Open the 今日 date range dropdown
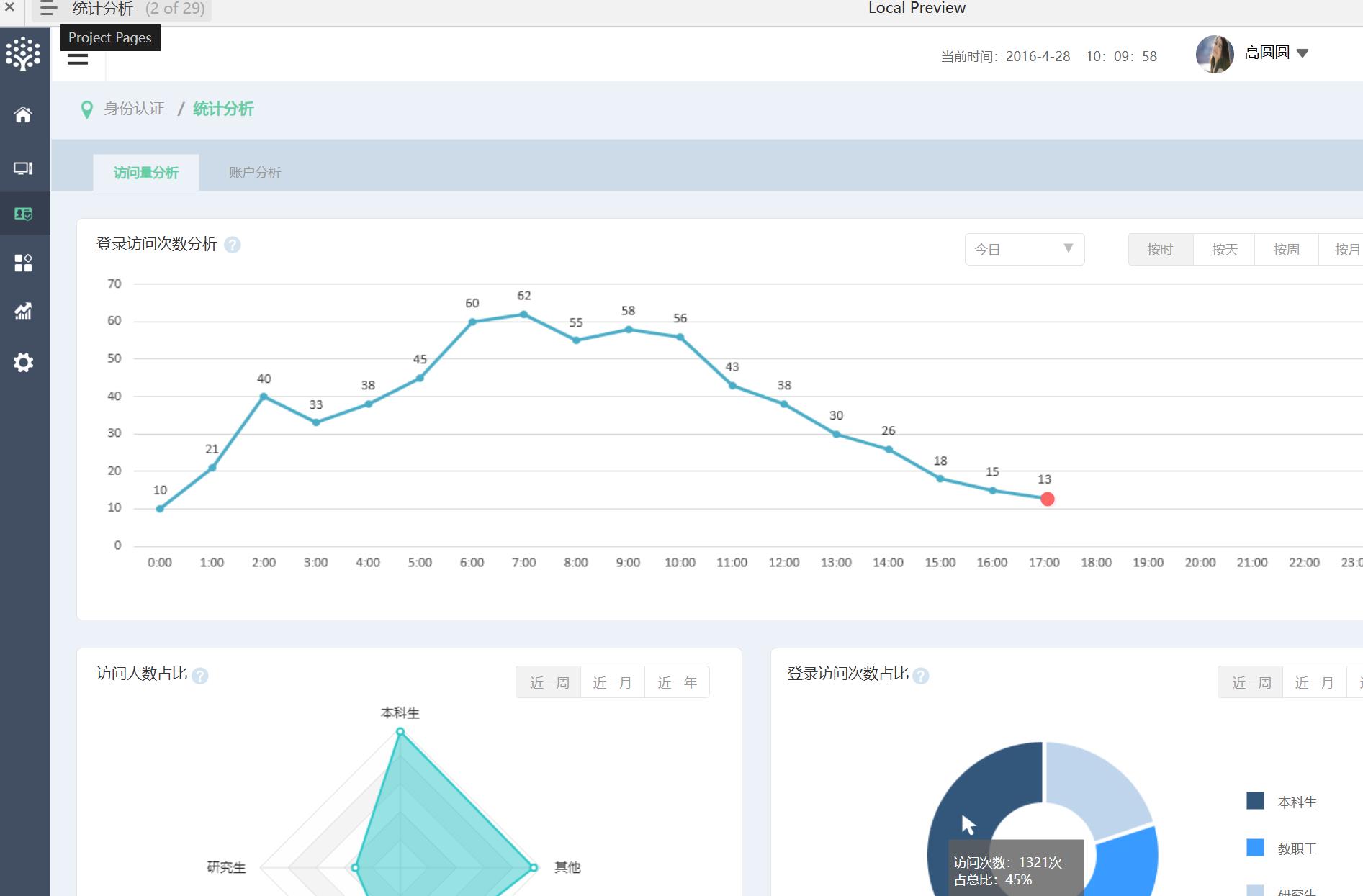The width and height of the screenshot is (1363, 896). click(x=1025, y=249)
